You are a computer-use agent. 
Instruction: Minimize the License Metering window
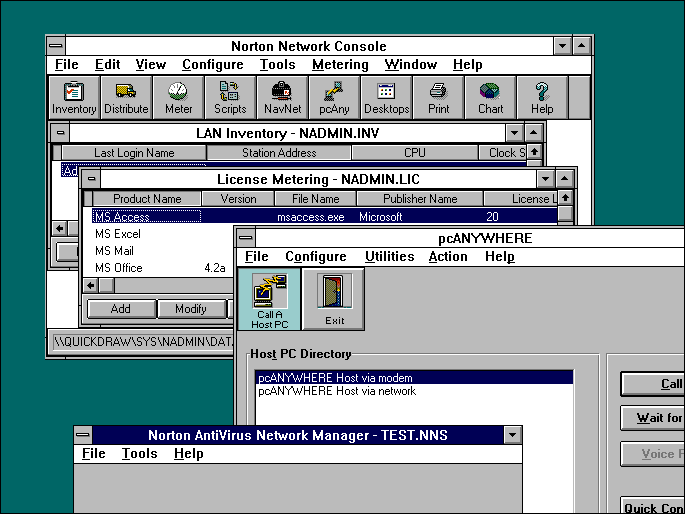[x=546, y=178]
